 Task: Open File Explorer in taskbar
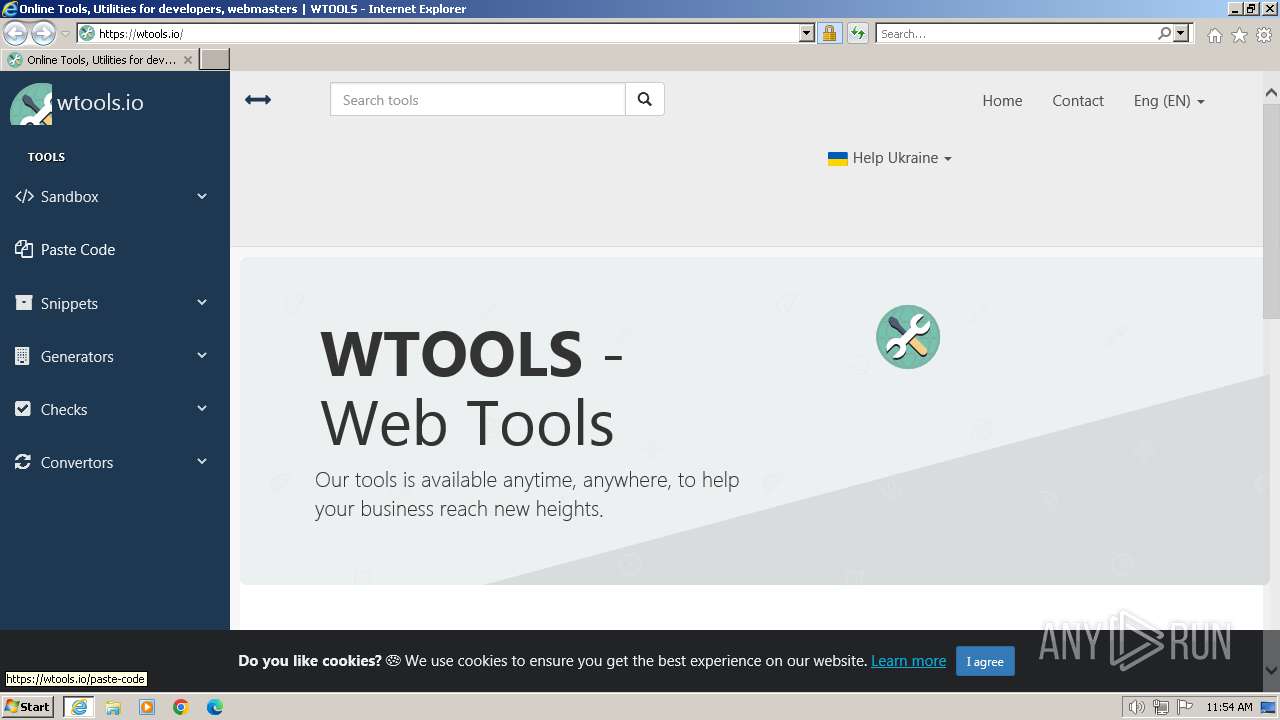pos(113,707)
